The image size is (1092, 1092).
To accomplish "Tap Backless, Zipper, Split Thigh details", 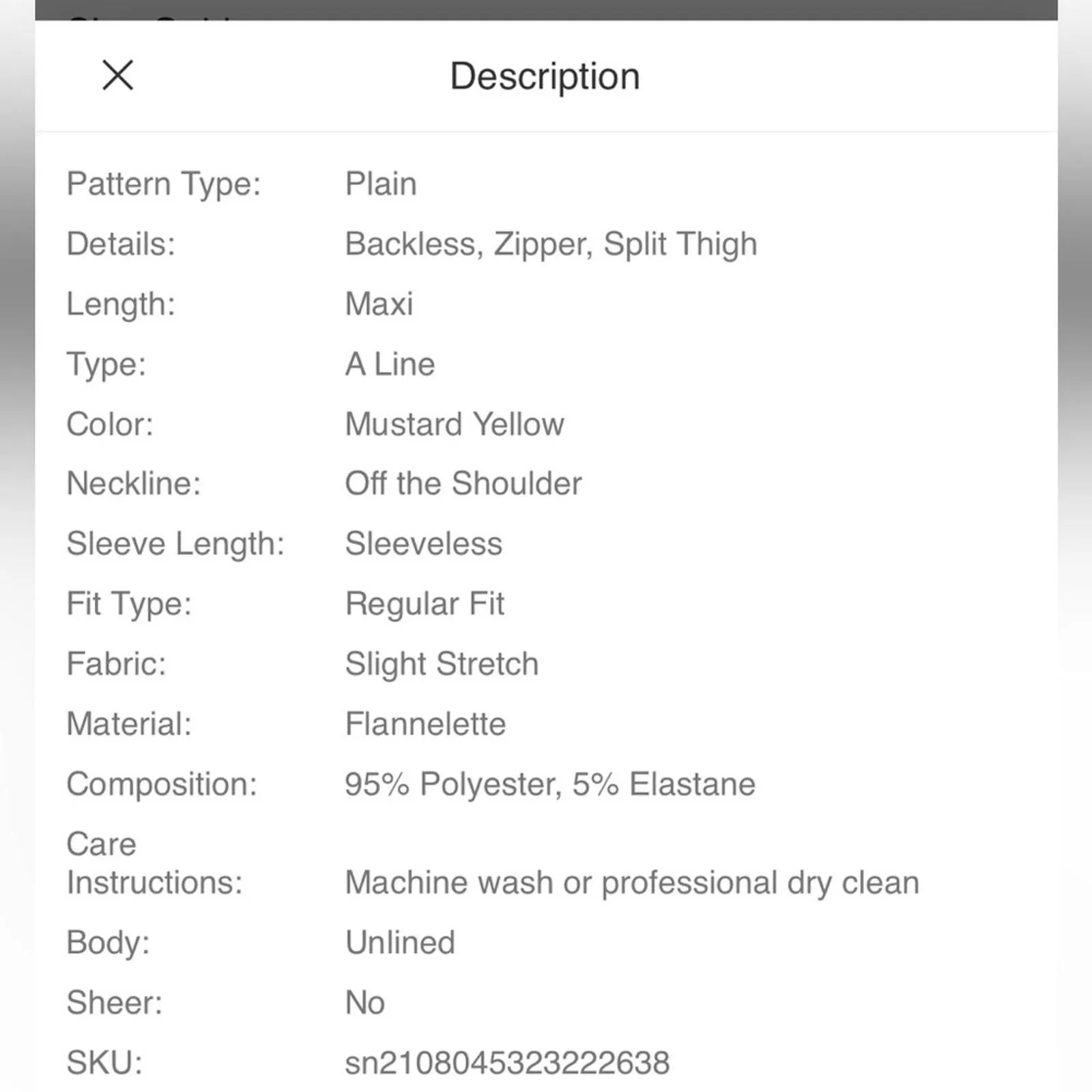I will pos(551,245).
